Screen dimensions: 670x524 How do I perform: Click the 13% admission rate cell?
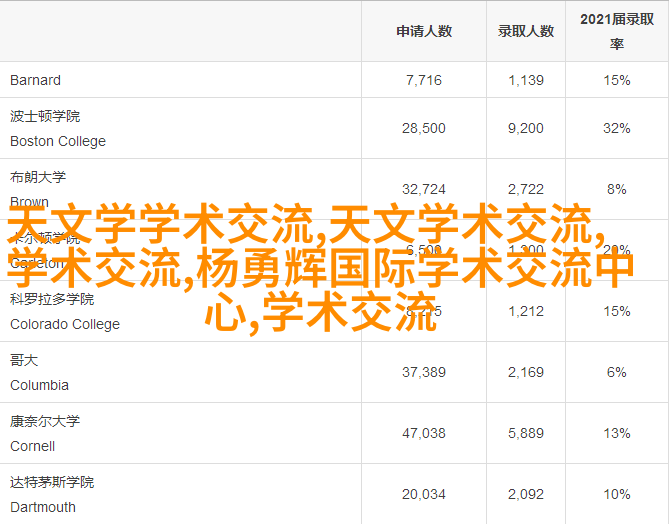click(x=617, y=433)
